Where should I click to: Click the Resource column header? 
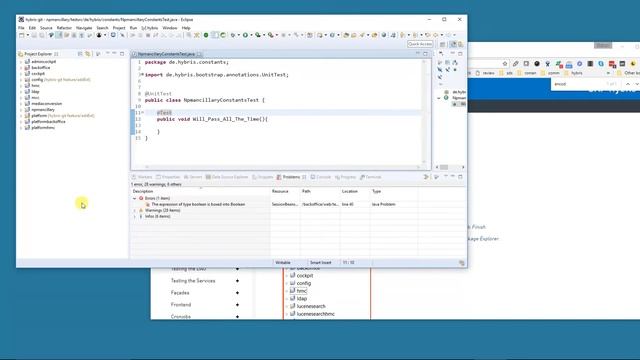(285, 191)
